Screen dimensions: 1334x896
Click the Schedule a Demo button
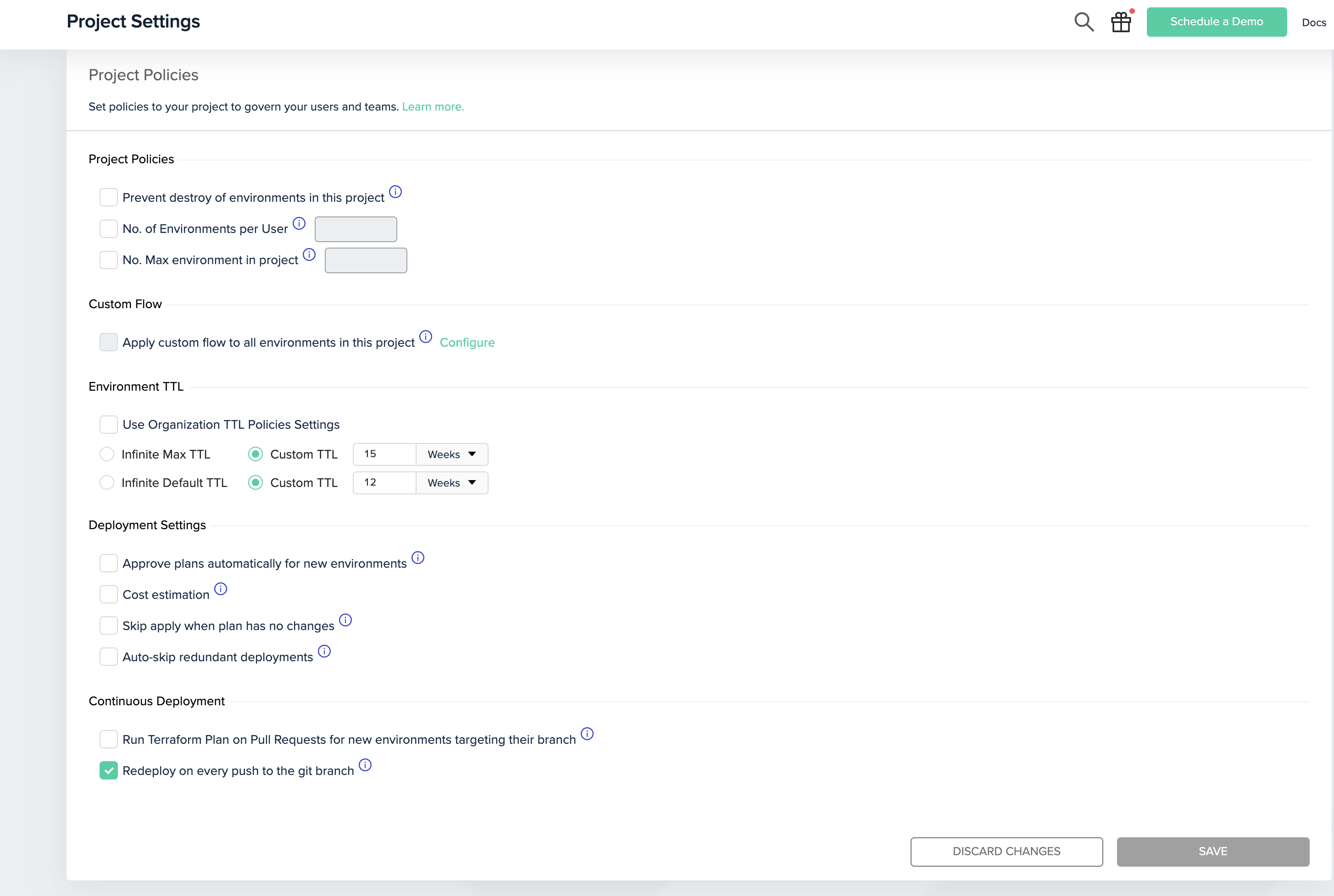(x=1216, y=22)
